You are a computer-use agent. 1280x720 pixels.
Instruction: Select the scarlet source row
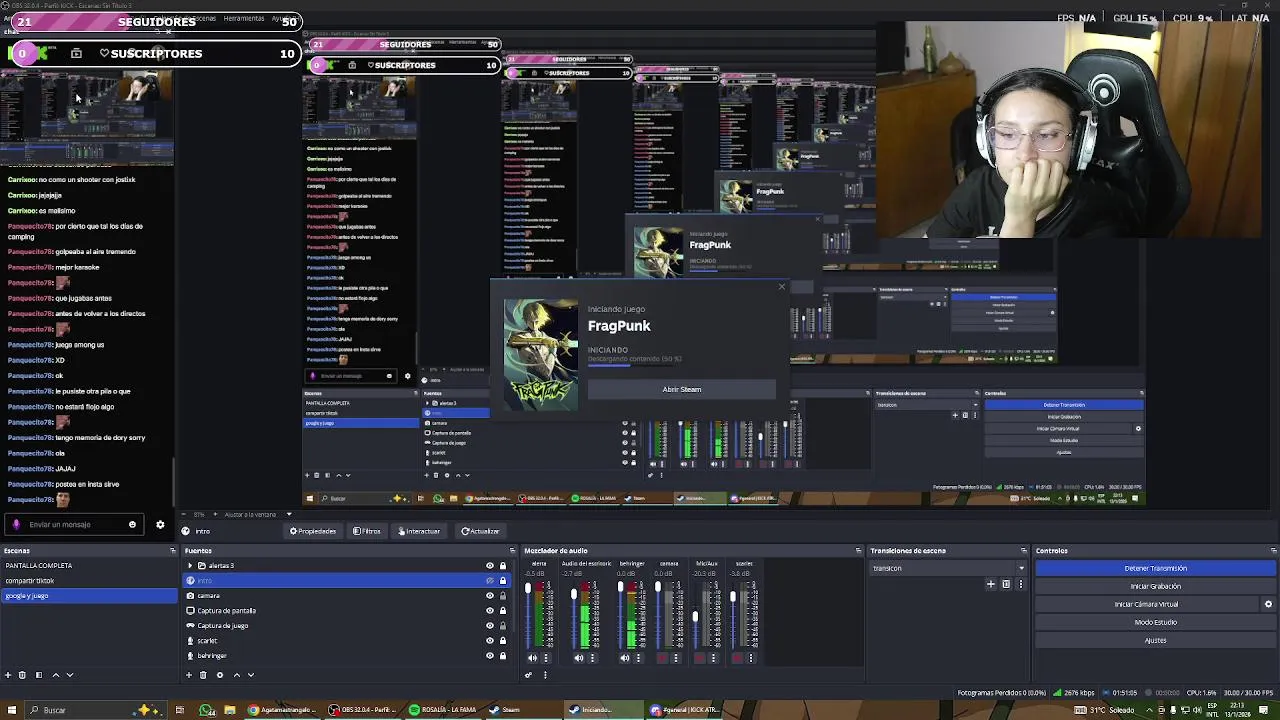tap(347, 641)
